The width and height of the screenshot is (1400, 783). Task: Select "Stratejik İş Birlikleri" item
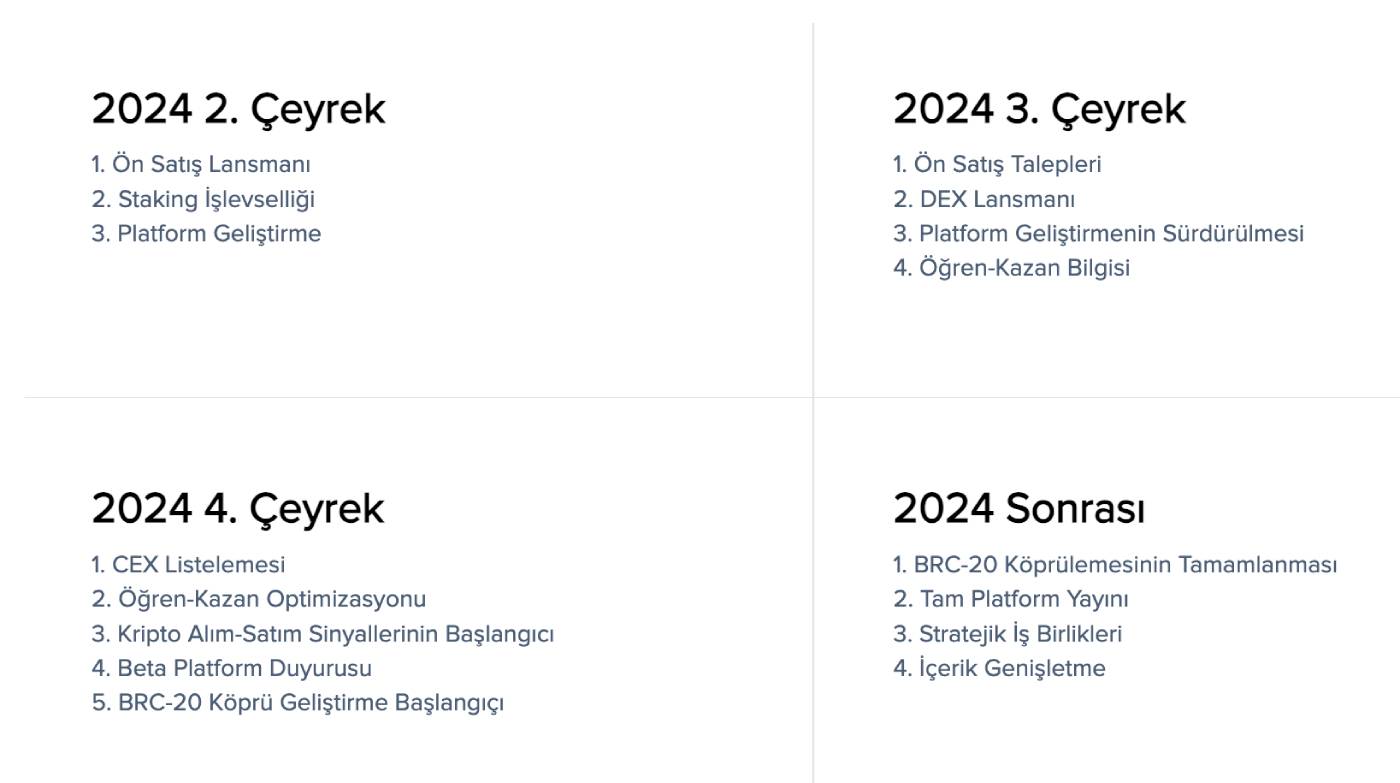coord(1021,634)
